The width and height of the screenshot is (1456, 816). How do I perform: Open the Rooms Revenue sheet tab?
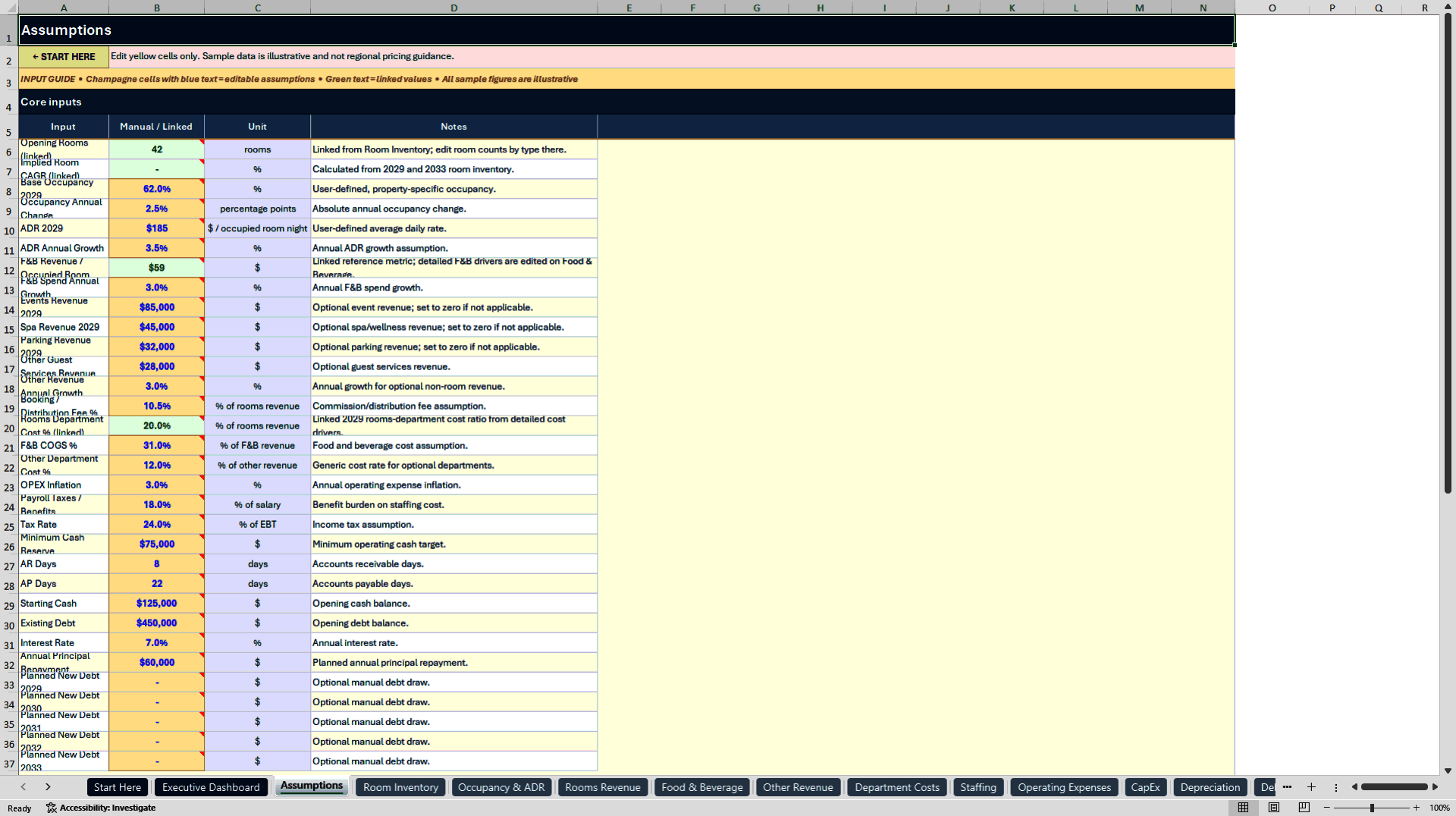(x=603, y=787)
